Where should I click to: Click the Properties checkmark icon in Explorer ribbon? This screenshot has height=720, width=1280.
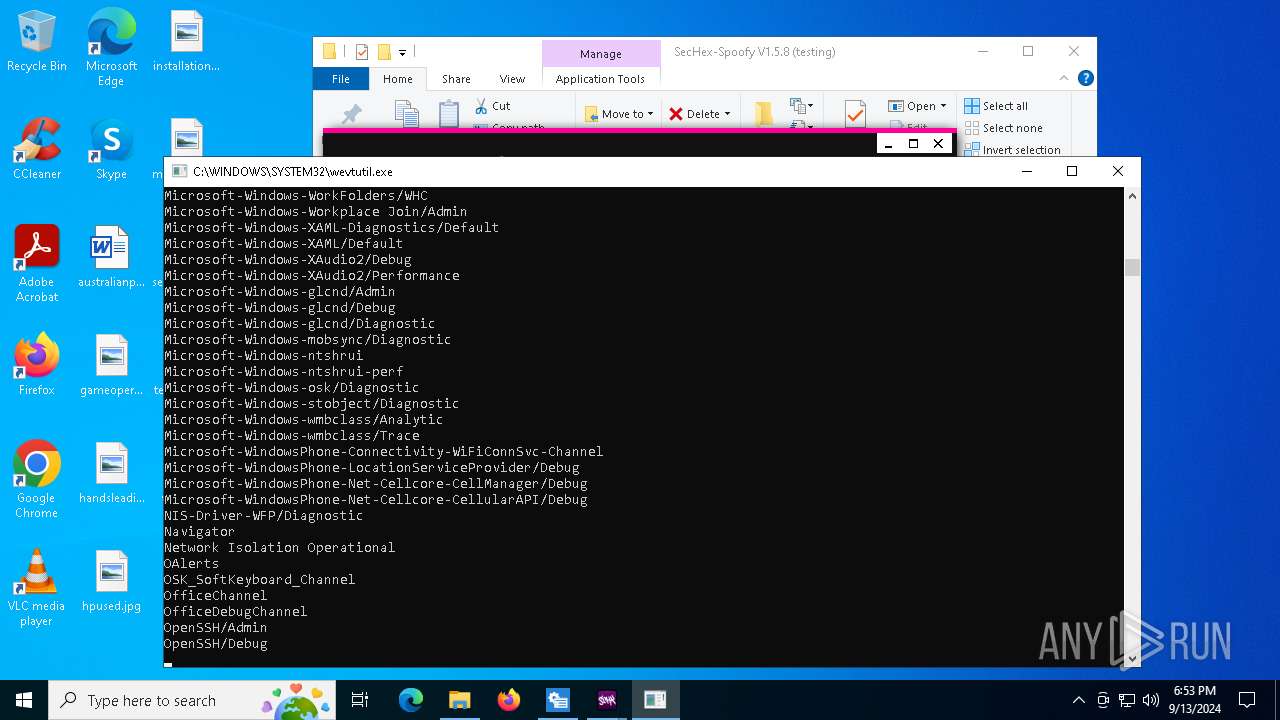[x=855, y=114]
